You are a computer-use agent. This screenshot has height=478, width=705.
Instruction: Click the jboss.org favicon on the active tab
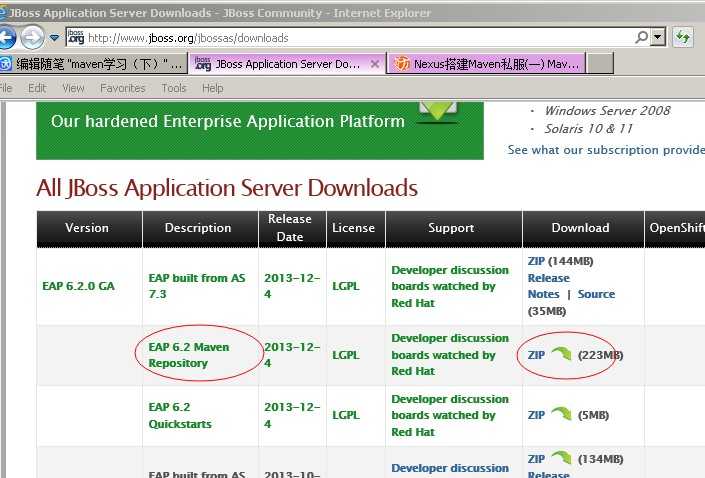click(203, 64)
